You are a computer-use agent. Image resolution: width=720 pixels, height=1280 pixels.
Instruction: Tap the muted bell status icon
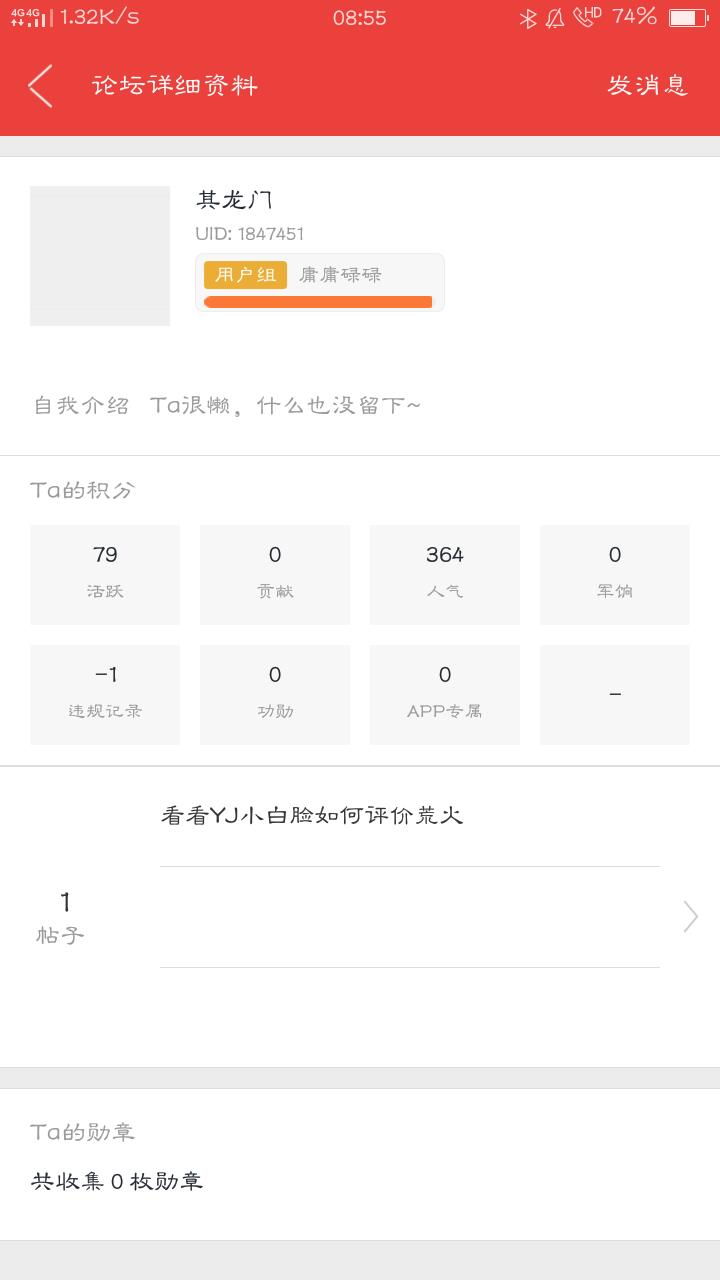(x=555, y=18)
